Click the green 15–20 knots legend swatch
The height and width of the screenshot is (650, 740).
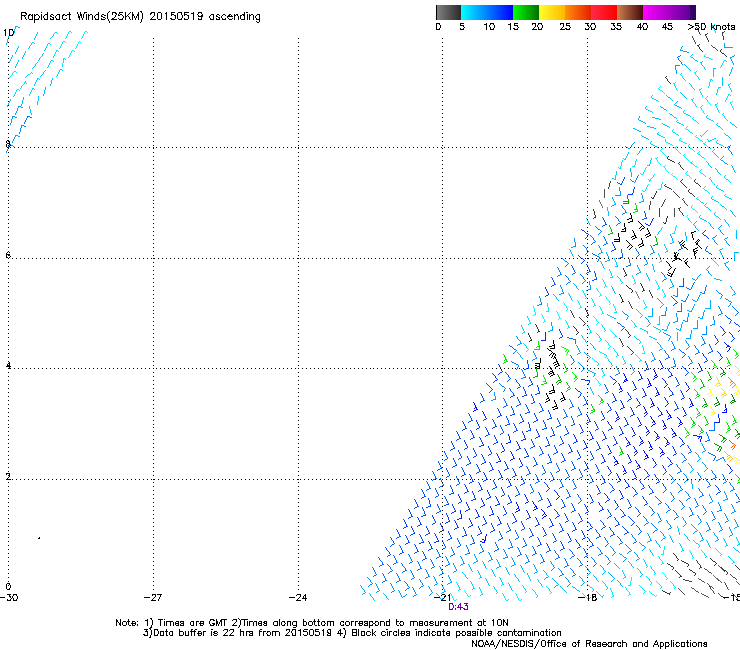click(526, 12)
